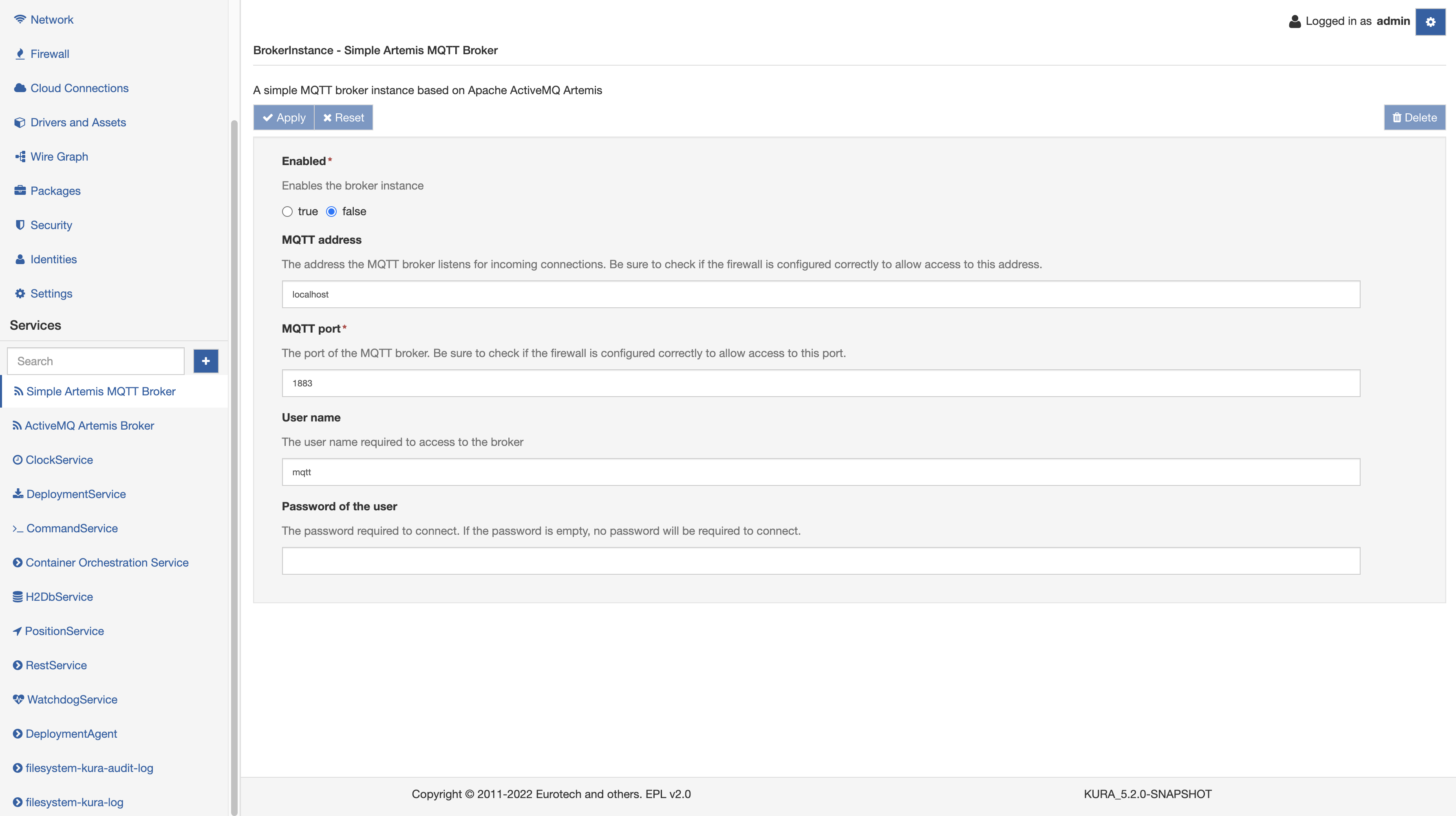Click the admin username text
Image resolution: width=1456 pixels, height=816 pixels.
[1393, 21]
